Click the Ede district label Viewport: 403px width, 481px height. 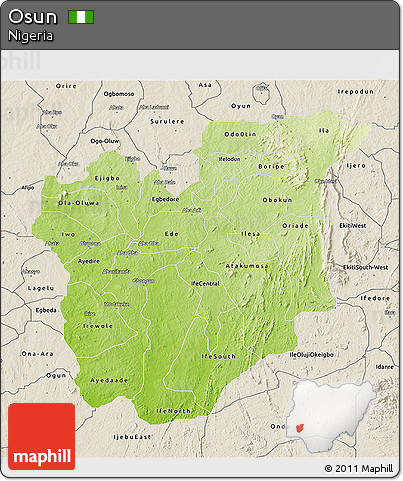coord(172,234)
